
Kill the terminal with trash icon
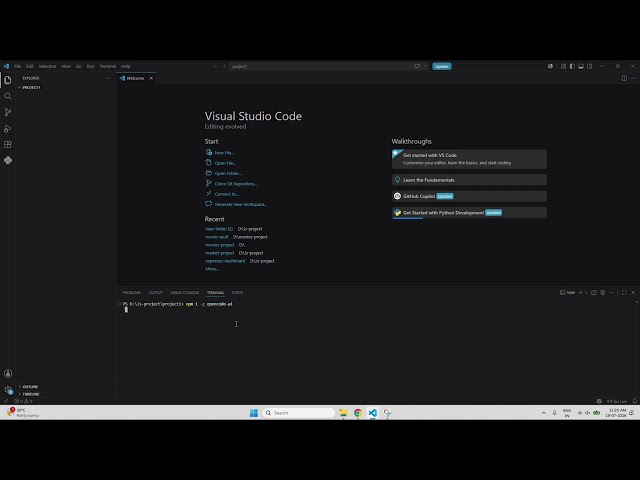coord(602,293)
